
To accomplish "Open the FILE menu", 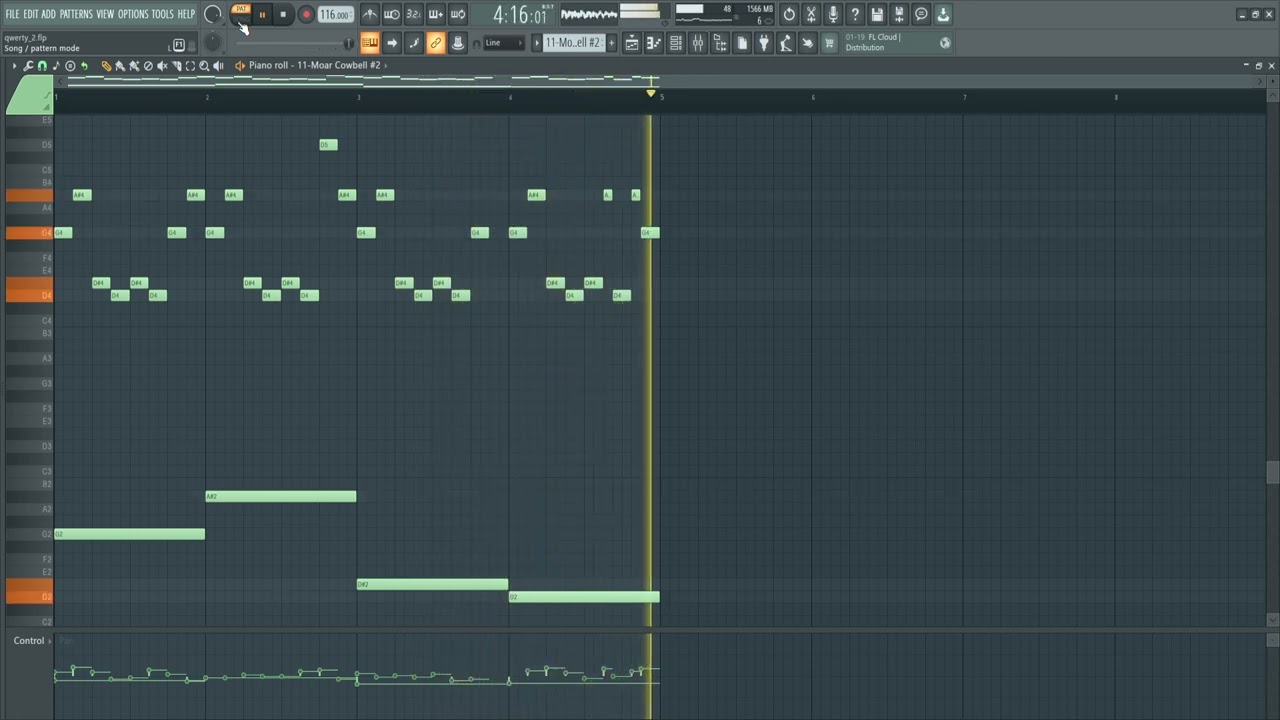I will click(x=12, y=14).
